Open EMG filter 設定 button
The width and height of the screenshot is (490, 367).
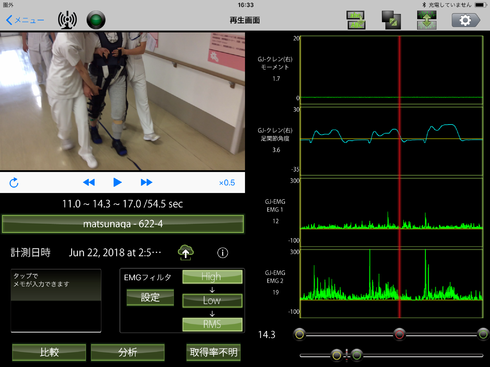150,297
